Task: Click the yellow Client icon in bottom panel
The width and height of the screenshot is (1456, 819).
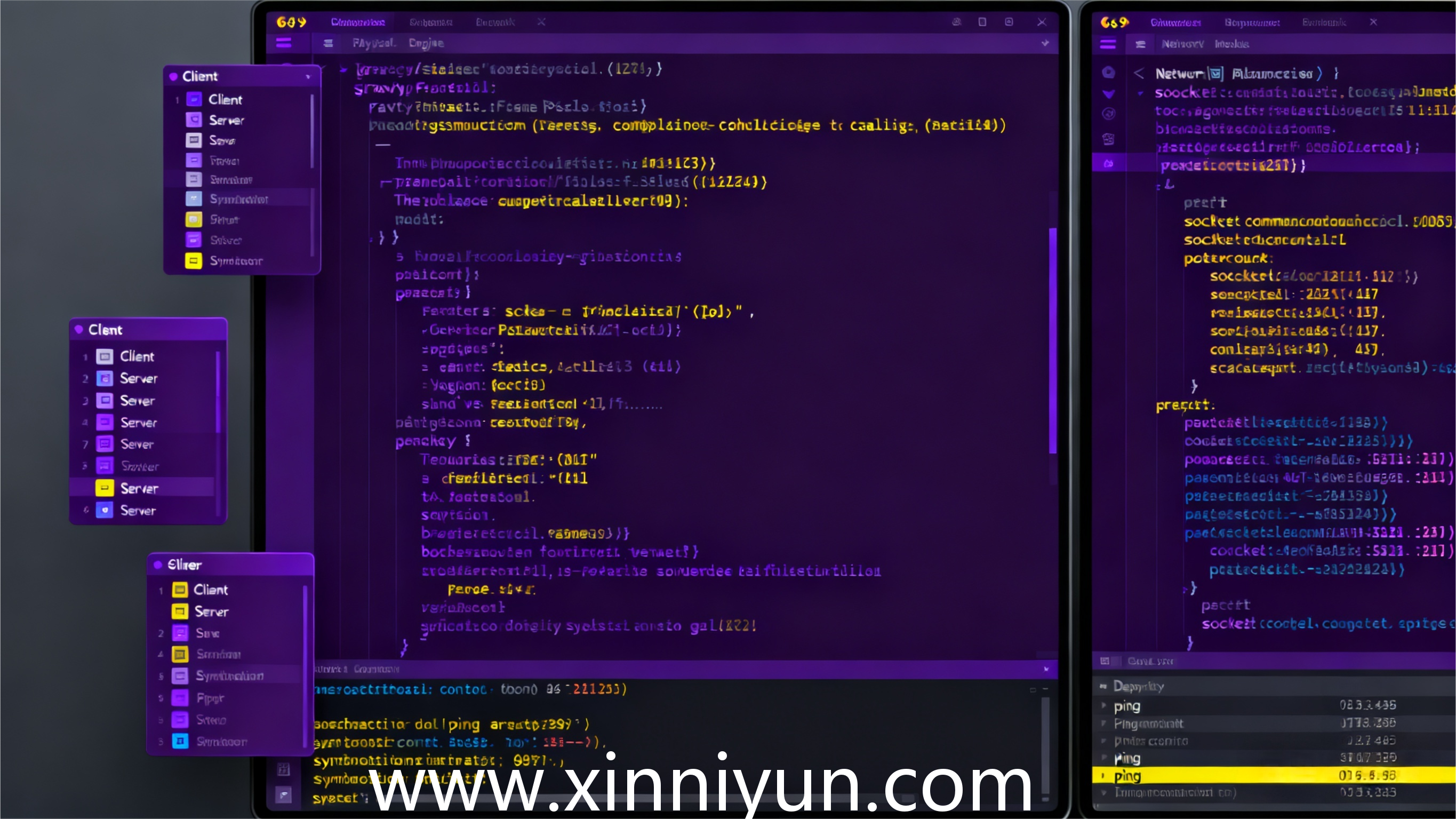Action: [x=180, y=590]
